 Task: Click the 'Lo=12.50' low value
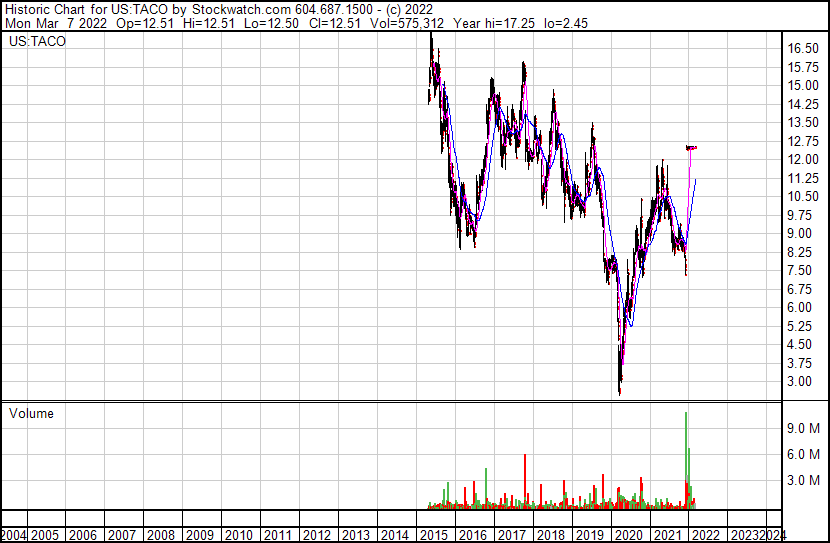tap(270, 23)
